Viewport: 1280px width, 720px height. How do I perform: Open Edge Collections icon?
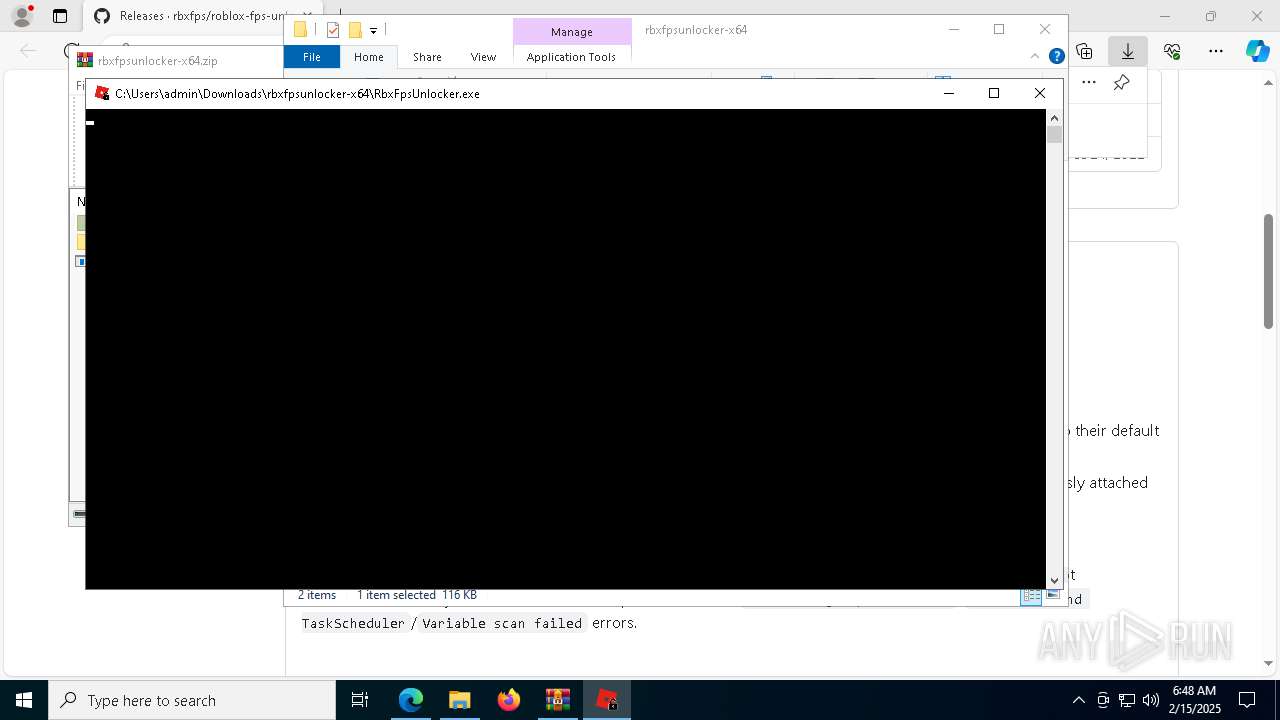(1084, 51)
